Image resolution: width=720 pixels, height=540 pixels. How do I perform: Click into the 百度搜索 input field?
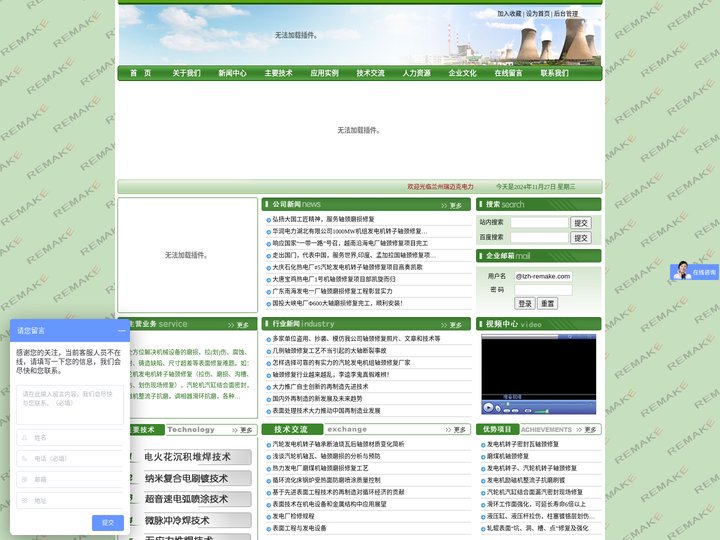coord(540,237)
